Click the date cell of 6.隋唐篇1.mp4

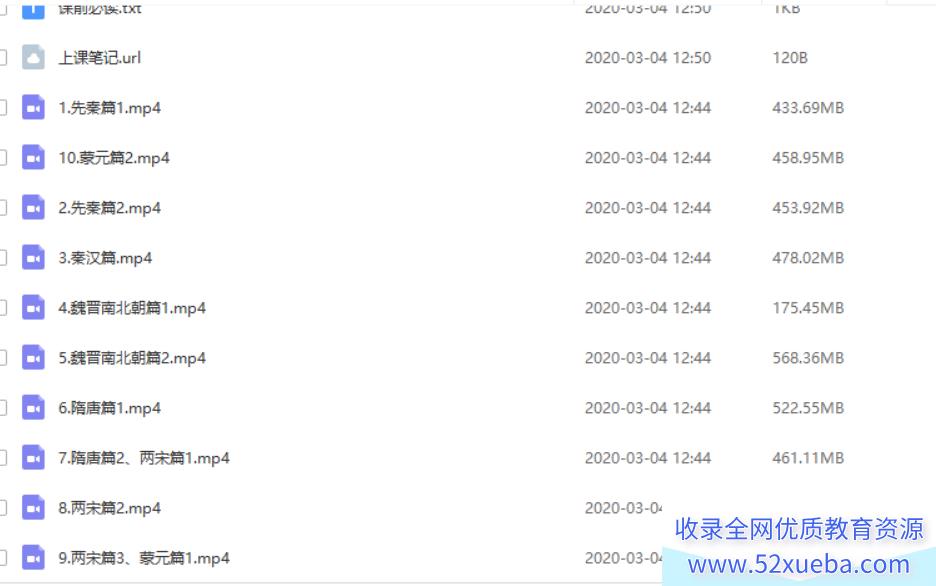[648, 408]
